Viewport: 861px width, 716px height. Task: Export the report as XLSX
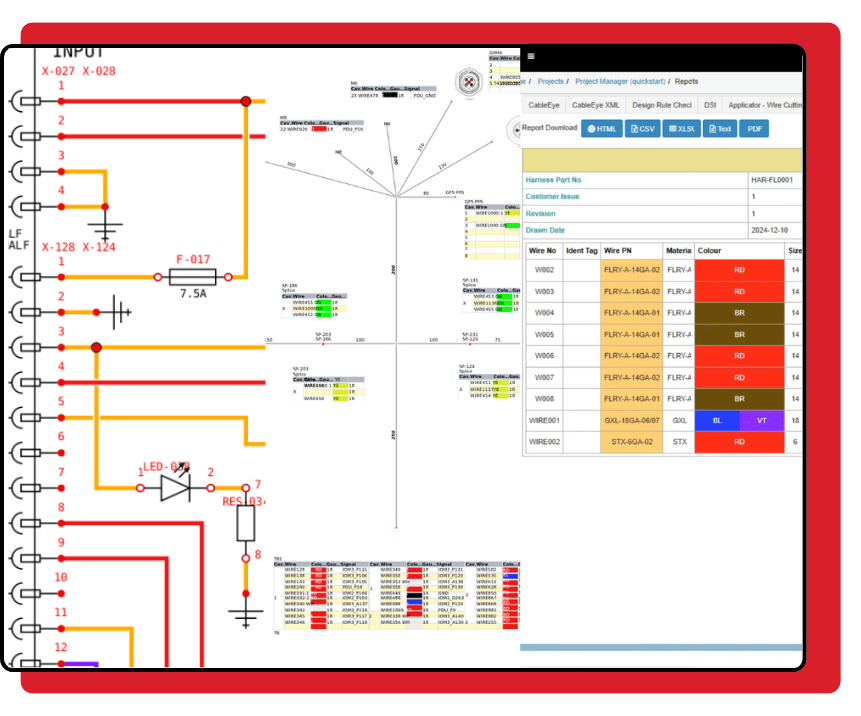680,129
